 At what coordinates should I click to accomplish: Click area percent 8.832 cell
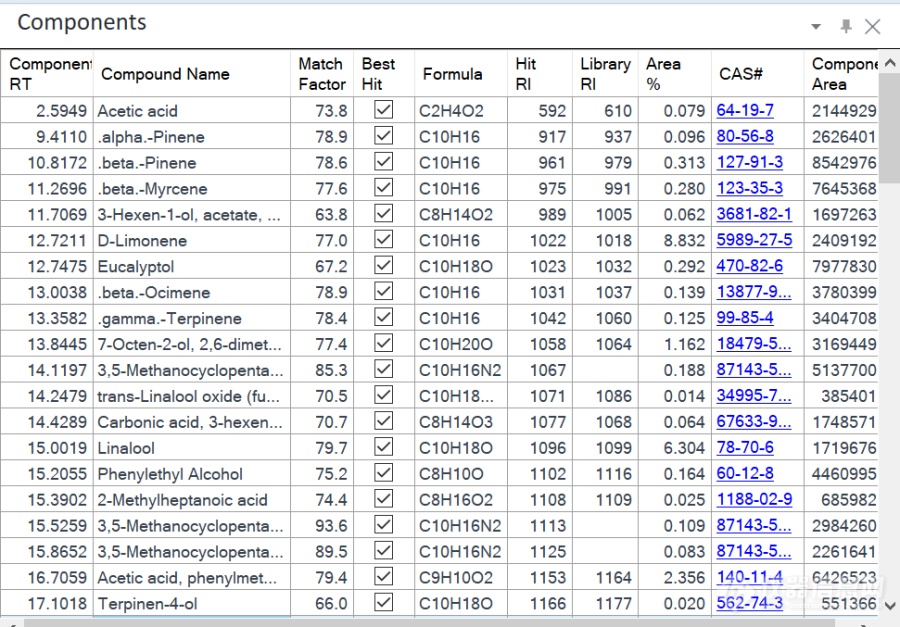pyautogui.click(x=675, y=240)
